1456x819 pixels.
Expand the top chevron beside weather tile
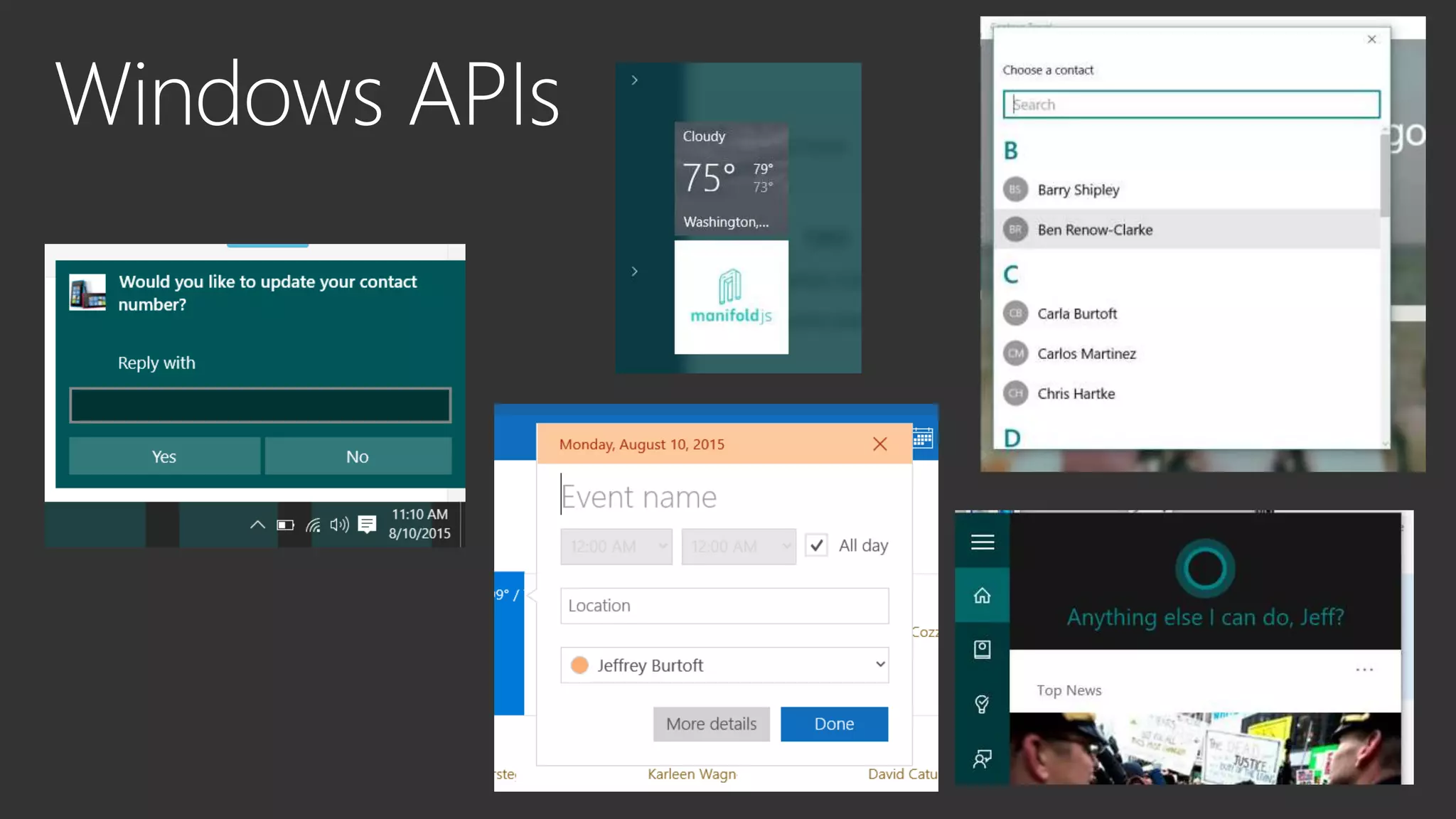(634, 80)
